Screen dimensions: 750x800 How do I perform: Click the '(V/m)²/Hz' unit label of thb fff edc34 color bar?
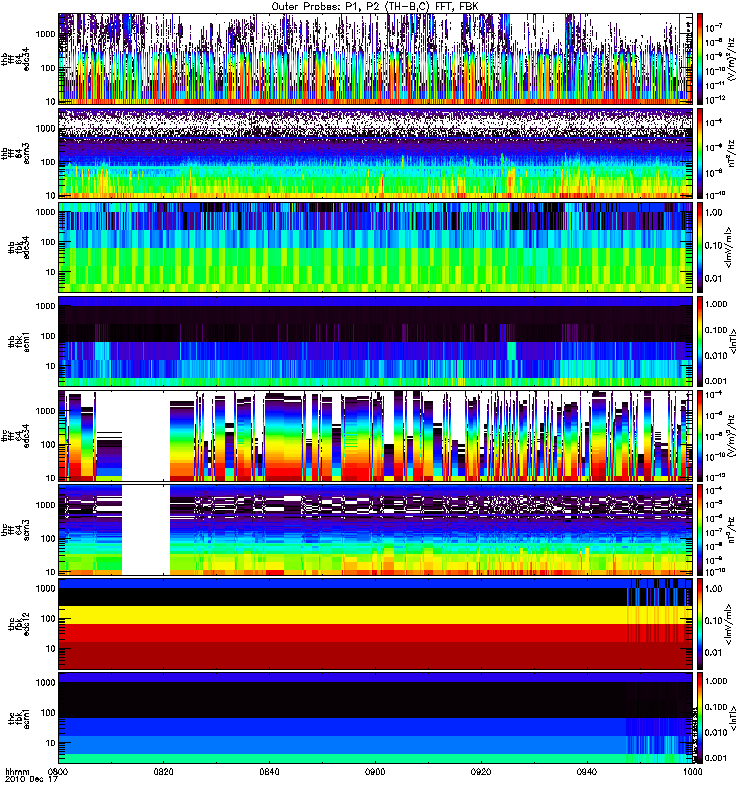(x=731, y=60)
